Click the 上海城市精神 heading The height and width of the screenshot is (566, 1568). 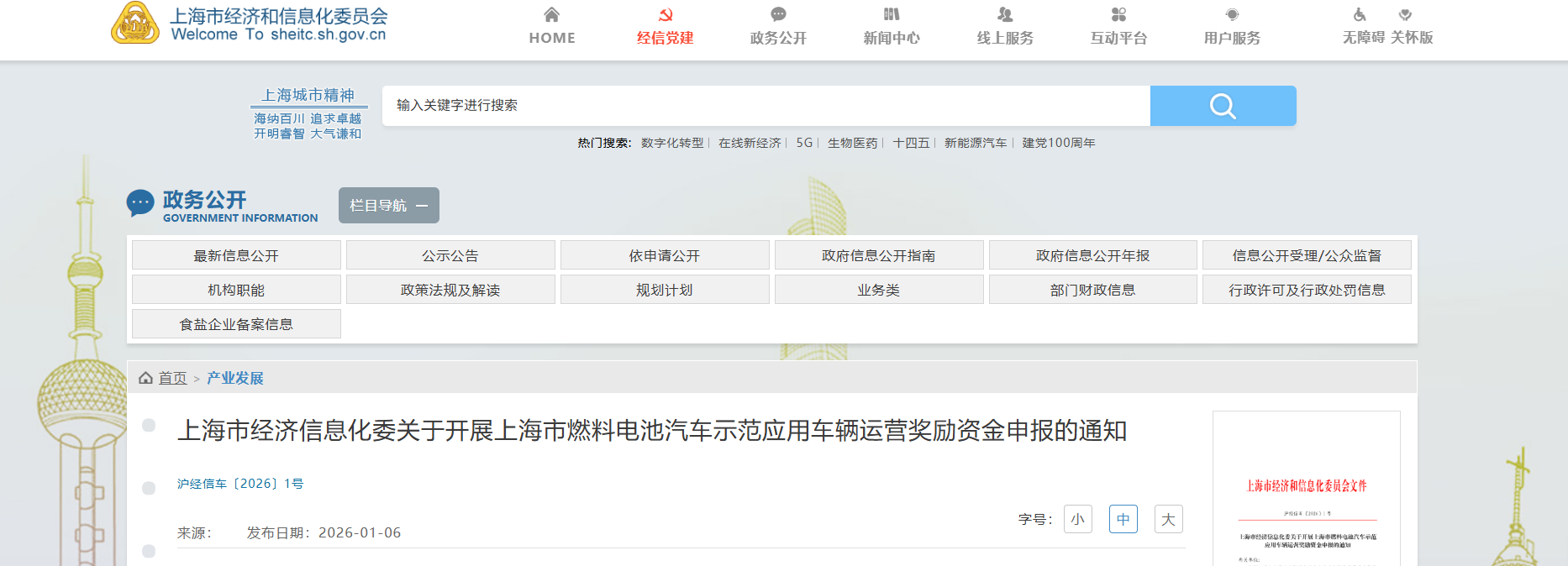[308, 96]
